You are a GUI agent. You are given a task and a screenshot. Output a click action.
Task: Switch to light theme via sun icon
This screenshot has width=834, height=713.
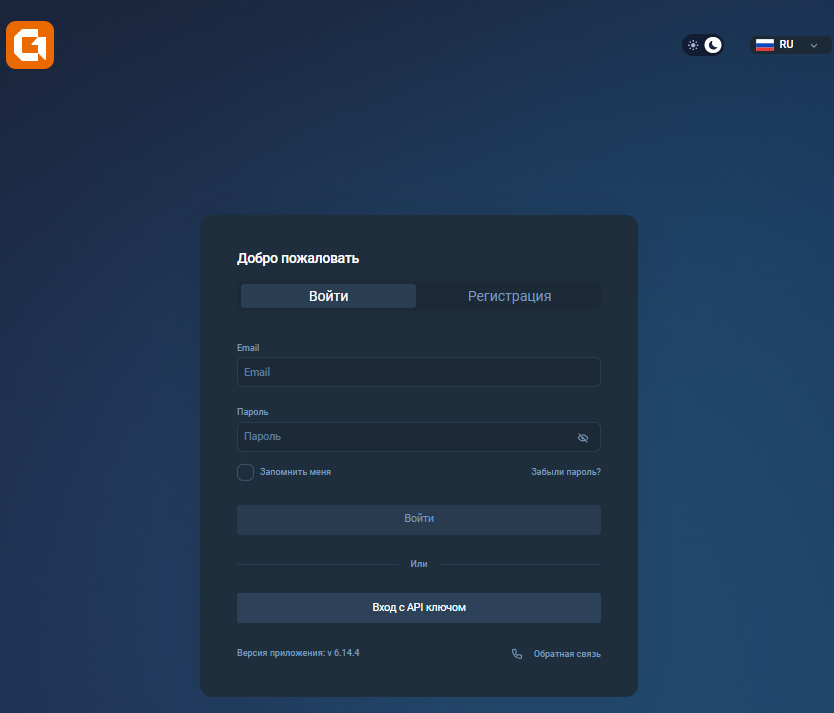693,45
